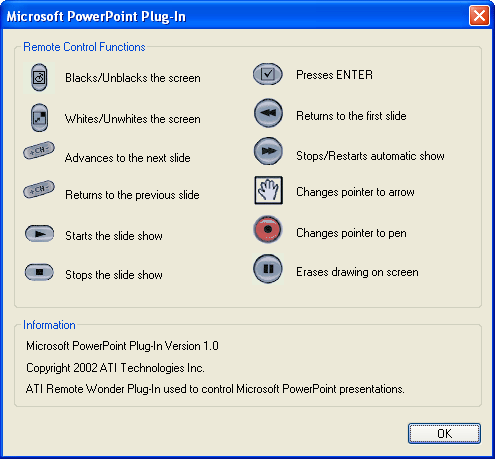
Task: Click the stop icon for stopping slideshow
Action: click(x=39, y=272)
